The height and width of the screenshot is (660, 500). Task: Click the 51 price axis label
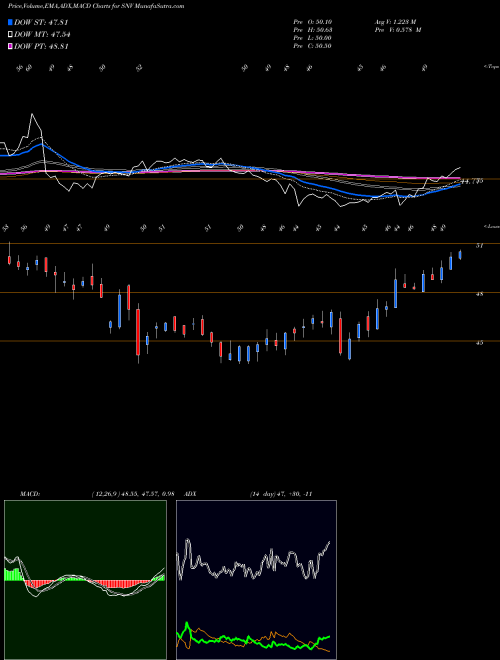(479, 246)
